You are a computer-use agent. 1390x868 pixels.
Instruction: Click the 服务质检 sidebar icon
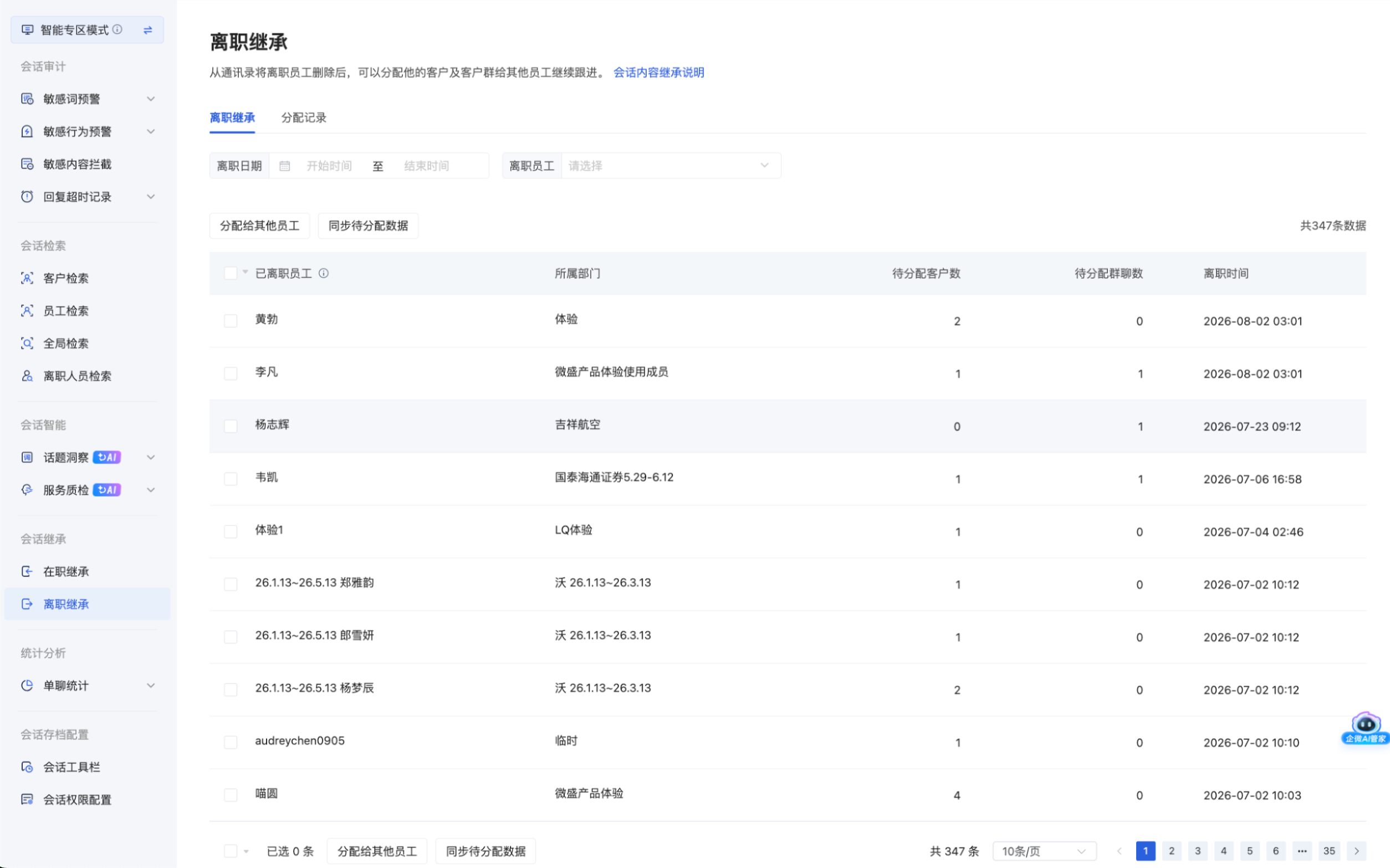coord(27,489)
